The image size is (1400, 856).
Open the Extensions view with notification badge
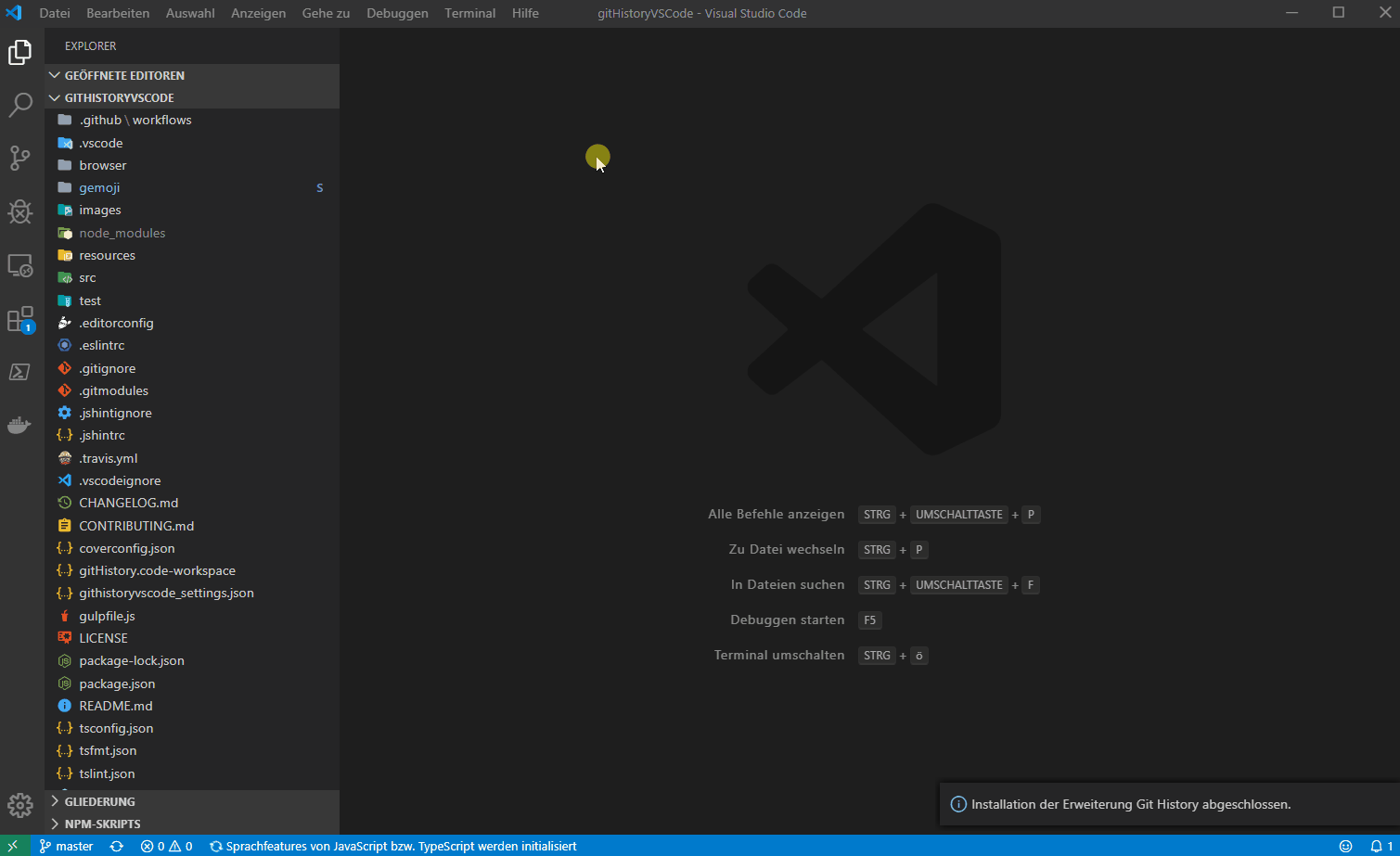[20, 319]
